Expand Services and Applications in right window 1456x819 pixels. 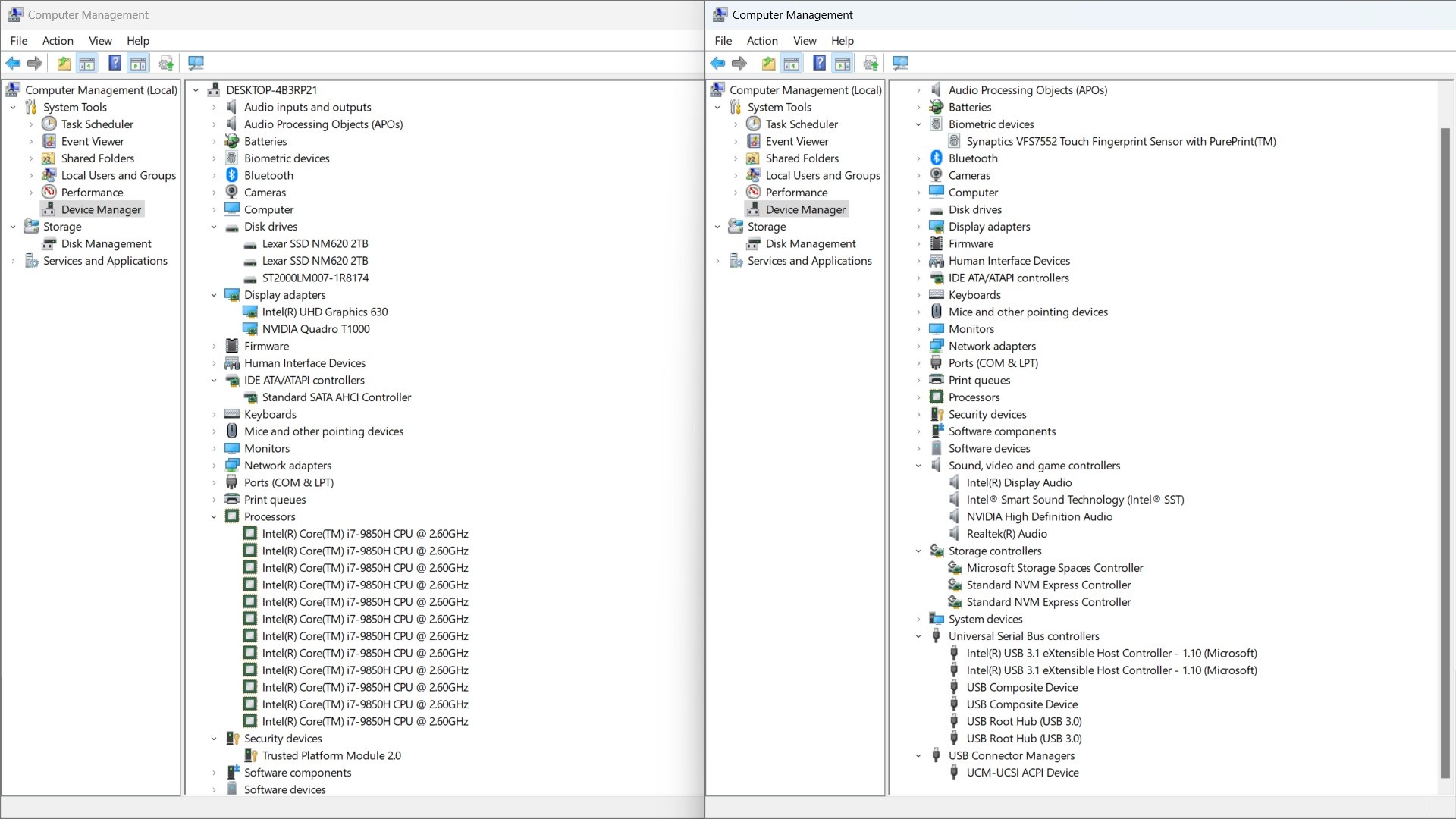(717, 261)
